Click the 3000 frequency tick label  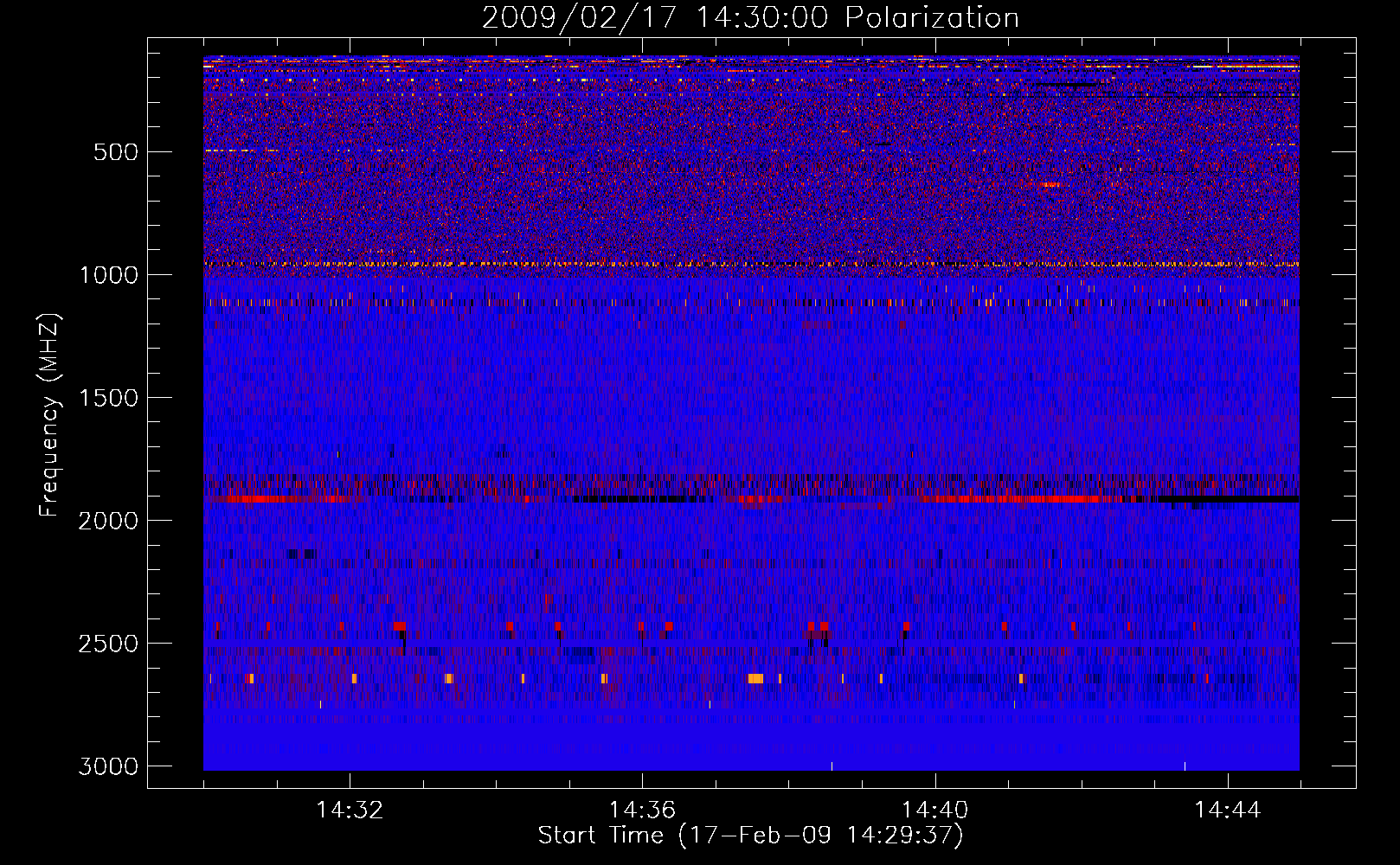108,766
